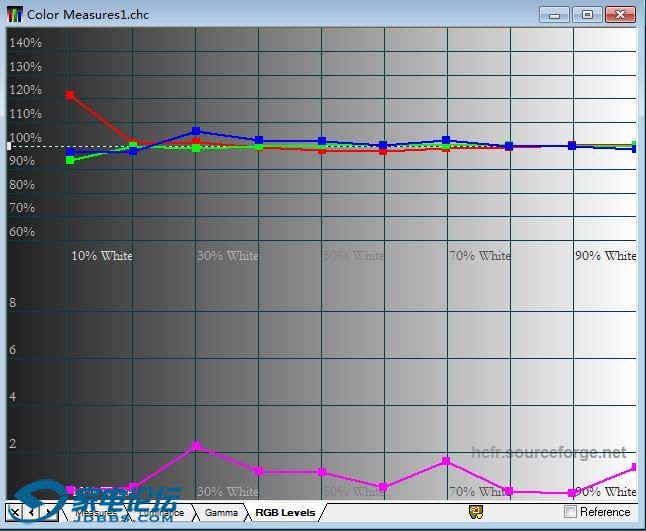Click the small yellow icon in bottom bar
Image resolution: width=646 pixels, height=531 pixels.
coord(476,512)
